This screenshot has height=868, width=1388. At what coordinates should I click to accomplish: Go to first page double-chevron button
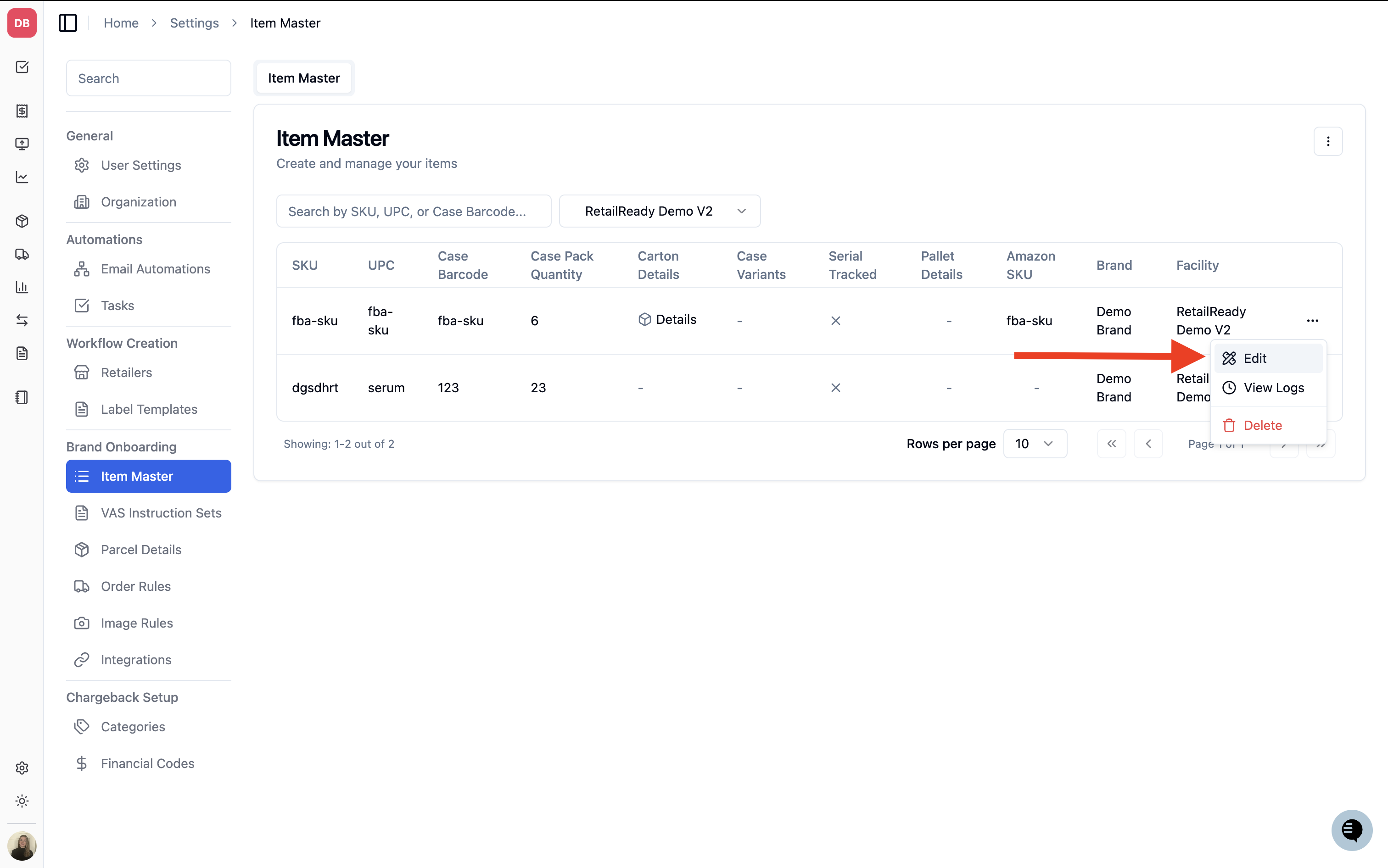click(x=1111, y=444)
